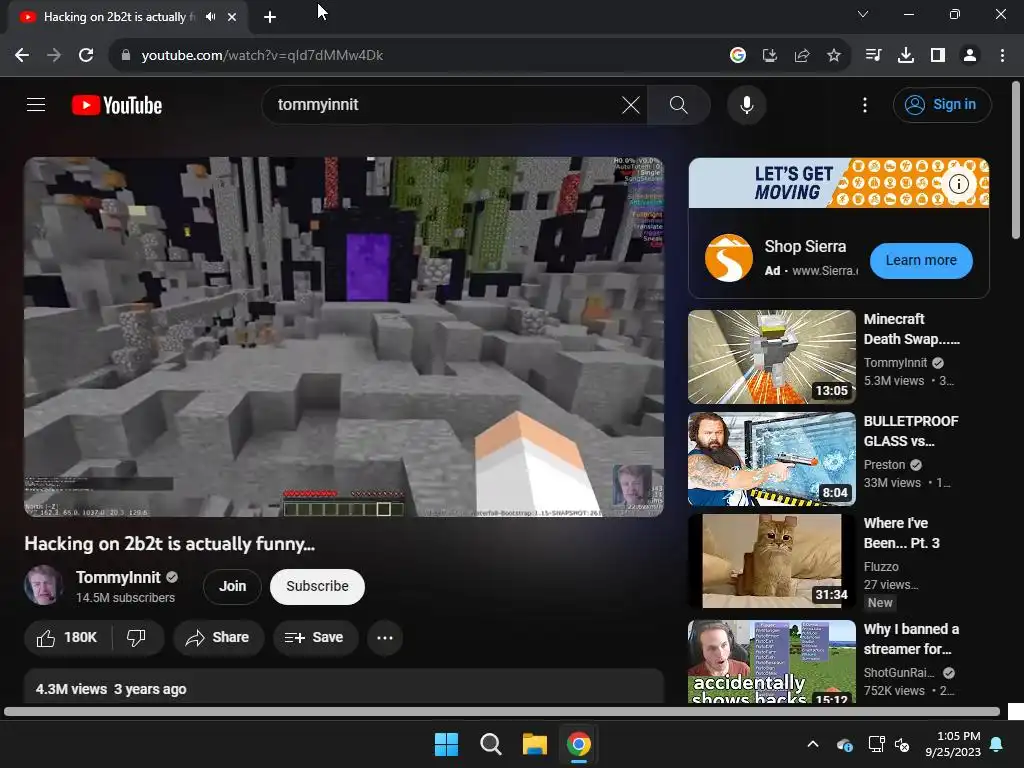1024x768 pixels.
Task: Click the horizontal scrollbar
Action: pos(502,712)
